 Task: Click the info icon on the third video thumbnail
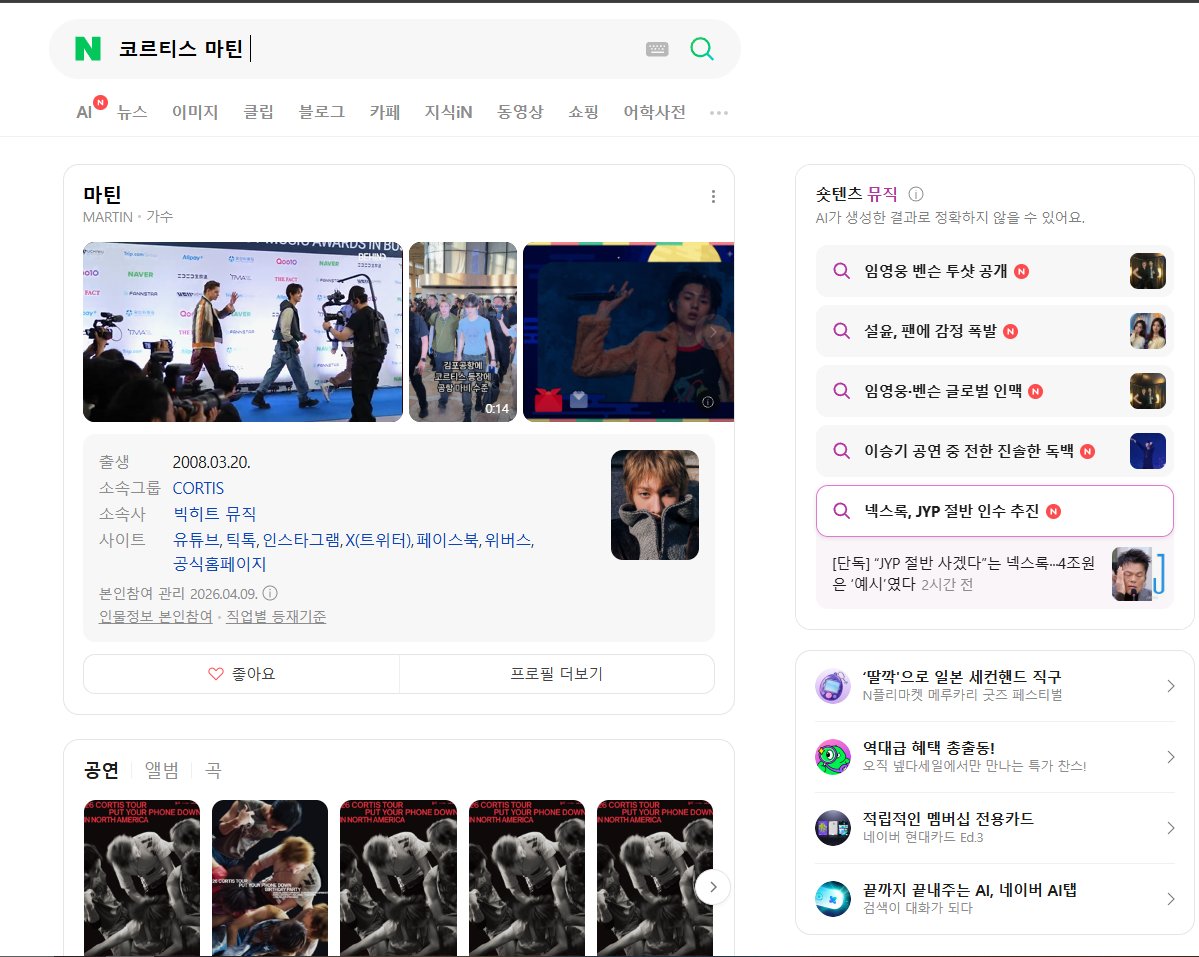pyautogui.click(x=708, y=402)
